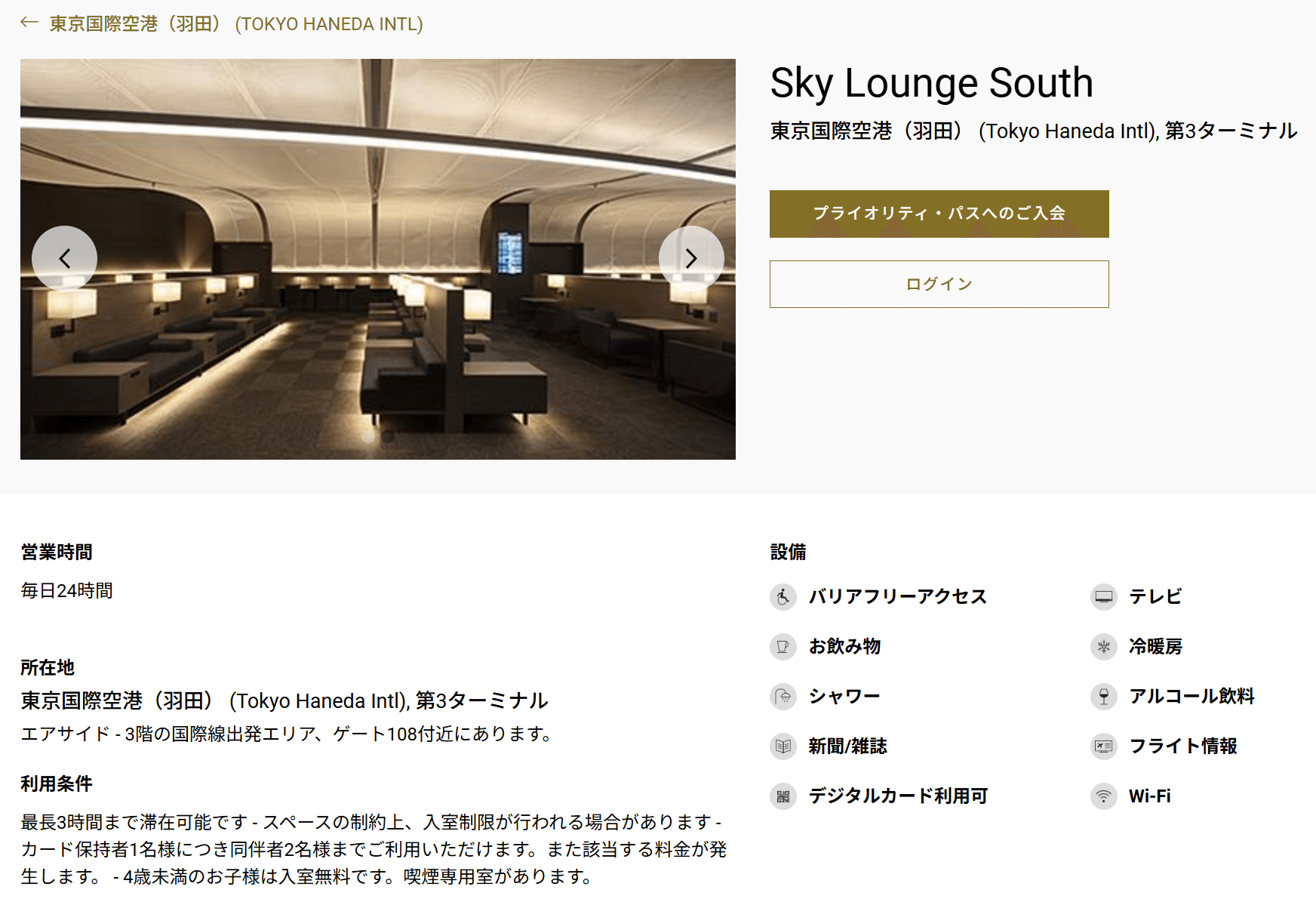Click the beverages cup icon
Screen dimensions: 1316x902
(x=783, y=646)
